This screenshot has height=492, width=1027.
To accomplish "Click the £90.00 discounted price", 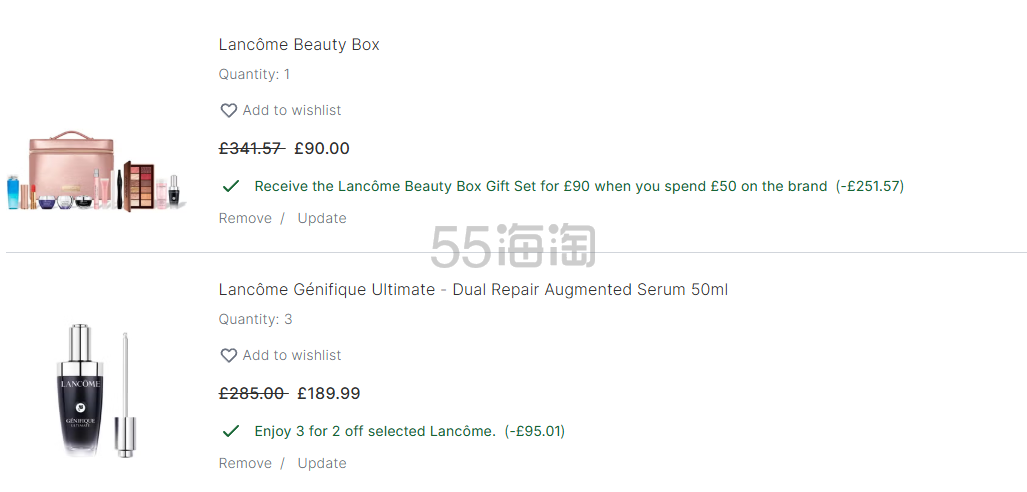I will 322,149.
